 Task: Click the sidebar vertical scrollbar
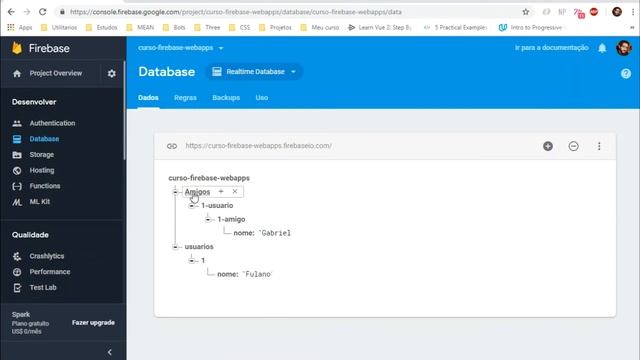point(124,110)
